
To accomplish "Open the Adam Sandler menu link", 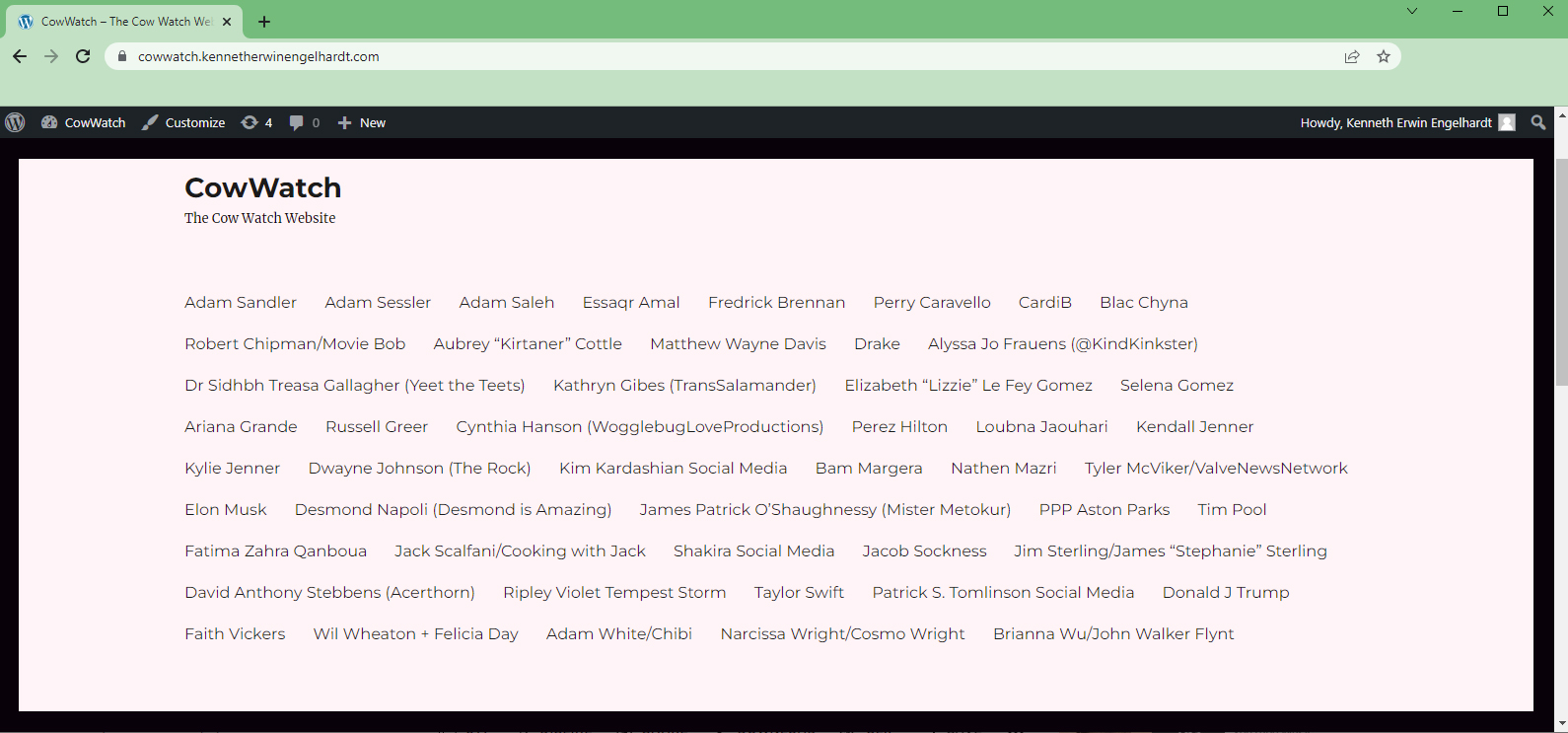I will (x=241, y=302).
